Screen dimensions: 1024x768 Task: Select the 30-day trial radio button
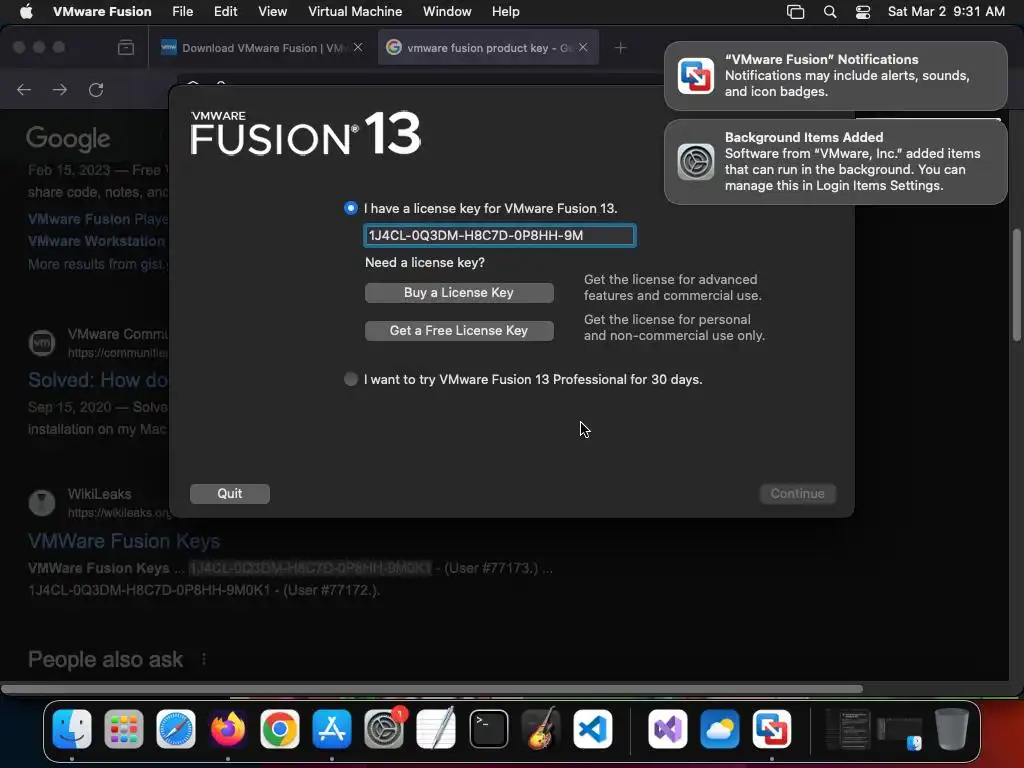(351, 379)
